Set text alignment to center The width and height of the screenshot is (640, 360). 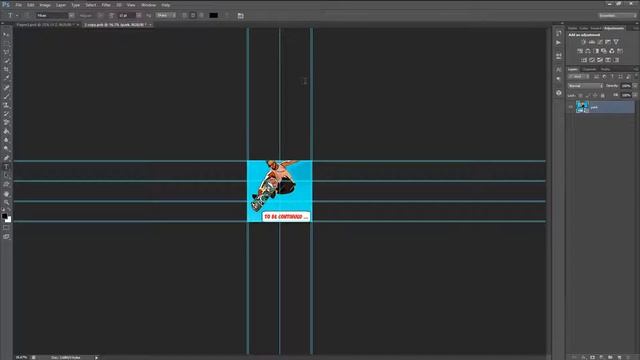(x=193, y=16)
